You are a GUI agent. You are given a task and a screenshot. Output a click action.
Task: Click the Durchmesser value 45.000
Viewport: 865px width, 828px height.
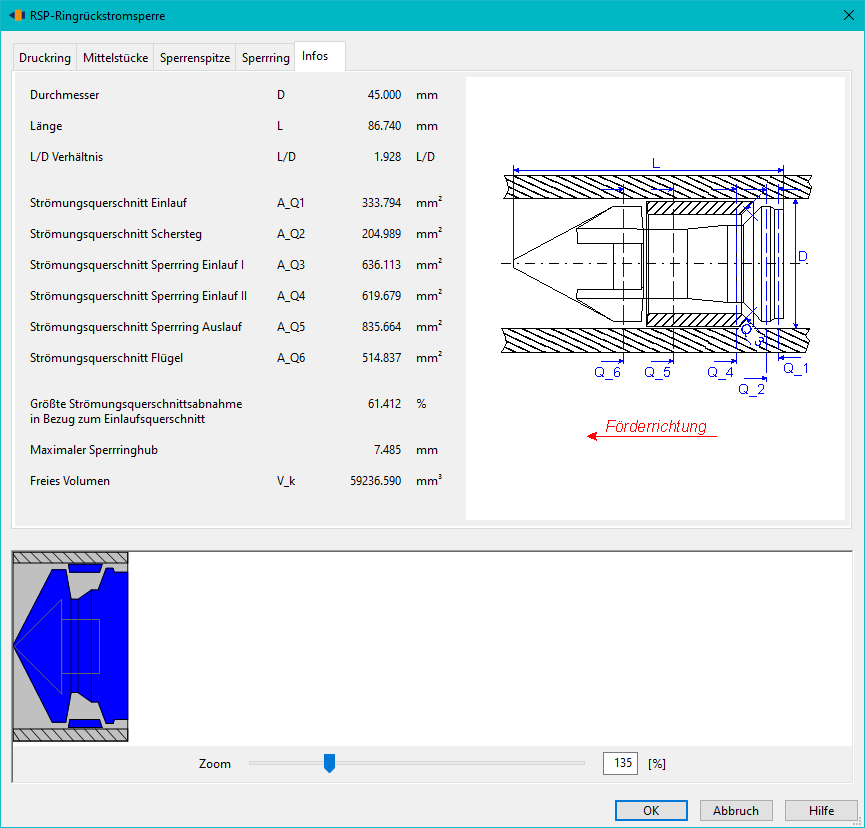coord(384,95)
